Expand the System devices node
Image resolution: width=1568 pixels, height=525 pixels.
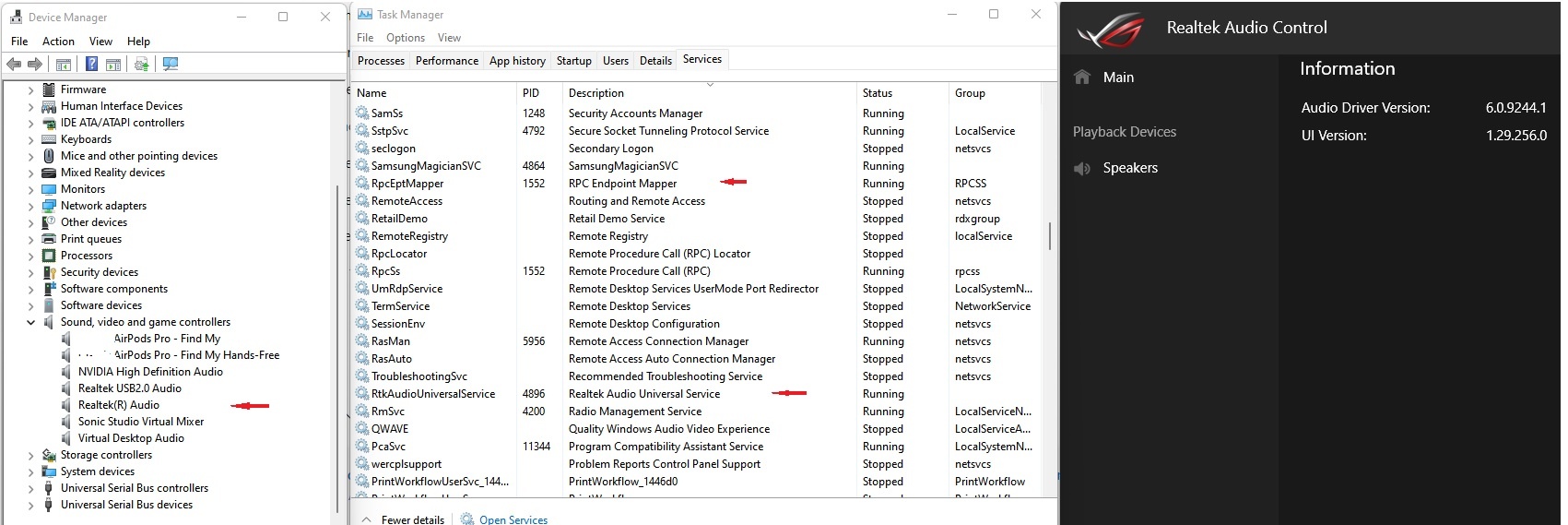30,472
